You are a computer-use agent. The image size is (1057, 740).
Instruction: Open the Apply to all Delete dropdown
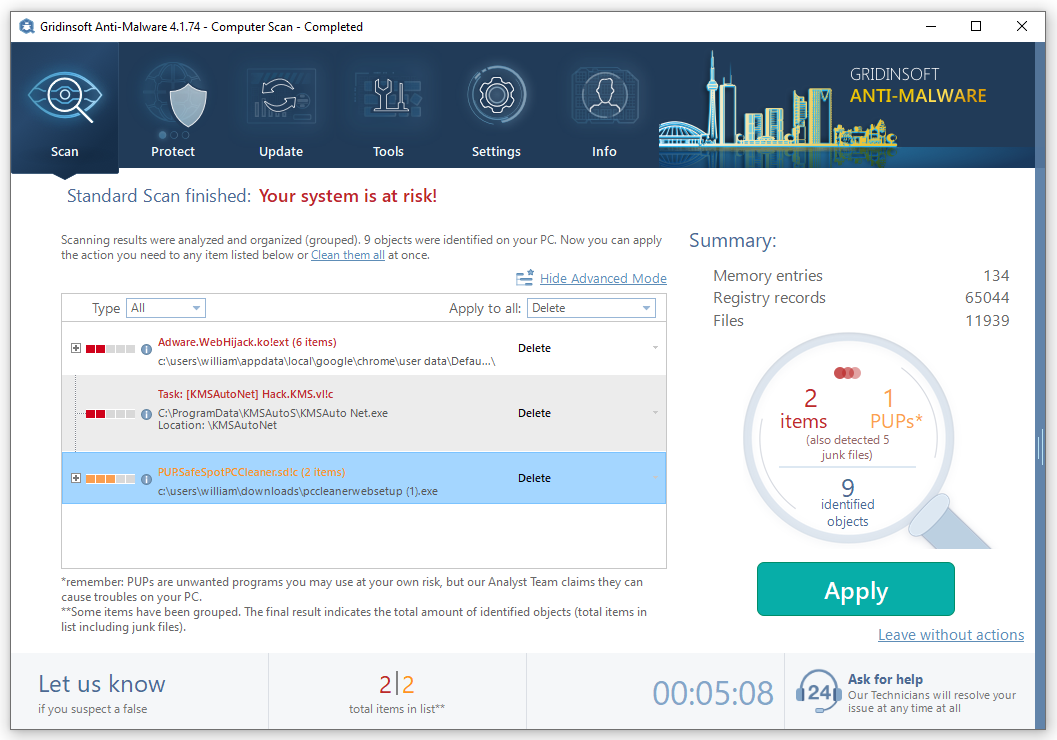coord(591,308)
